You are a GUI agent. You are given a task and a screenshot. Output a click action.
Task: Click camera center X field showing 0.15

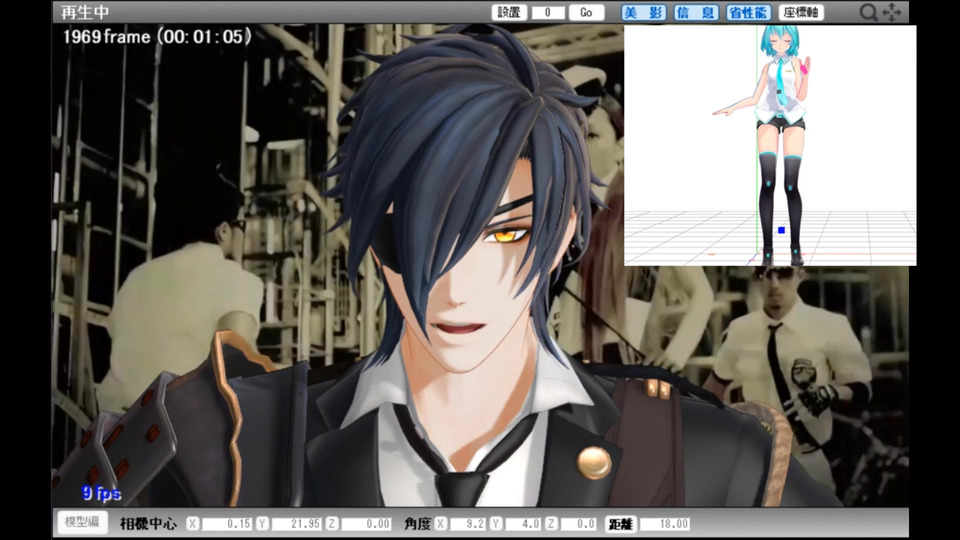point(227,523)
